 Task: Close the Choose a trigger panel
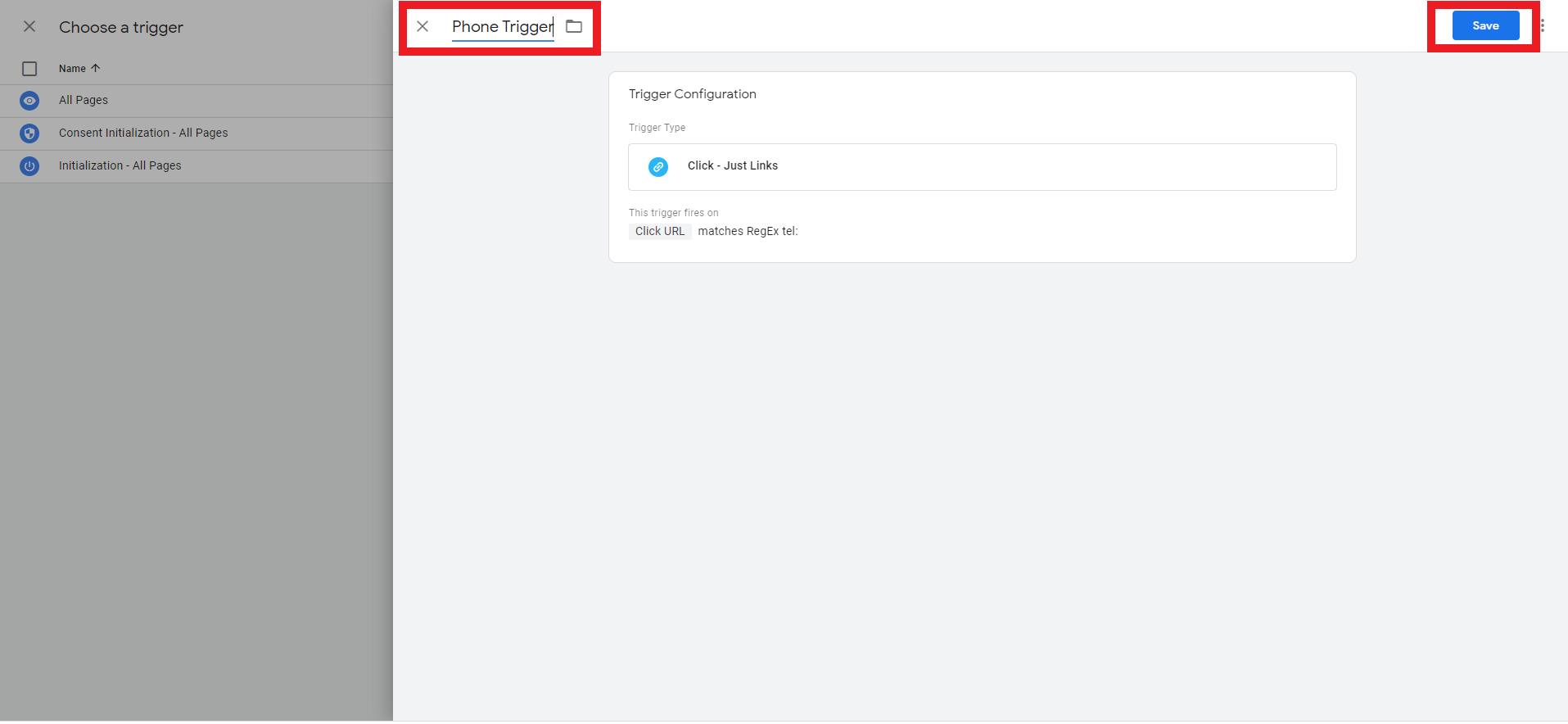click(29, 27)
